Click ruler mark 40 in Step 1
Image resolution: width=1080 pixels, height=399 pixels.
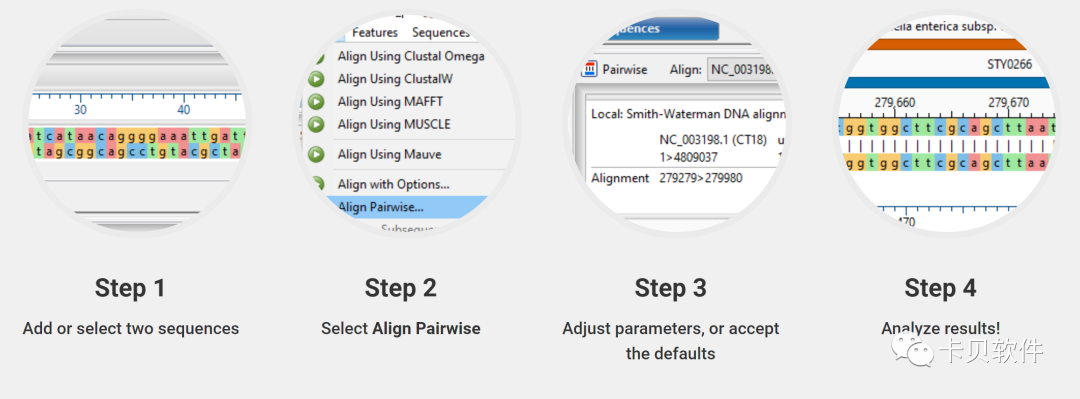[x=184, y=110]
